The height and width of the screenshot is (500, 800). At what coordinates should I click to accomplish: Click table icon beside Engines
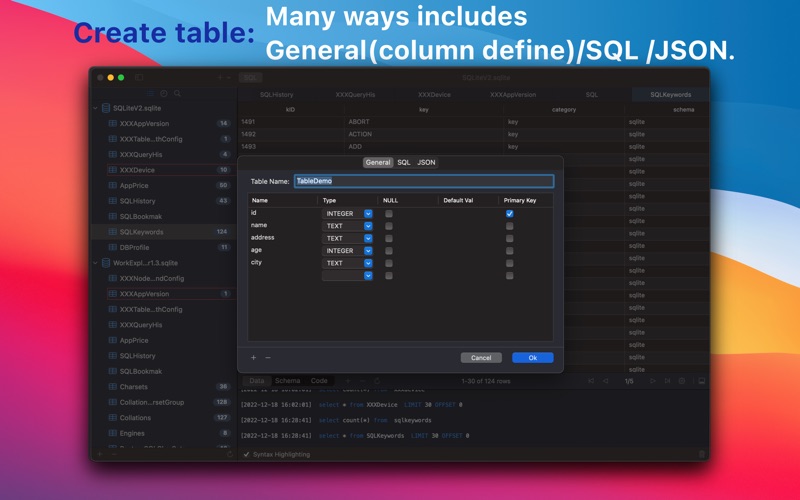113,433
